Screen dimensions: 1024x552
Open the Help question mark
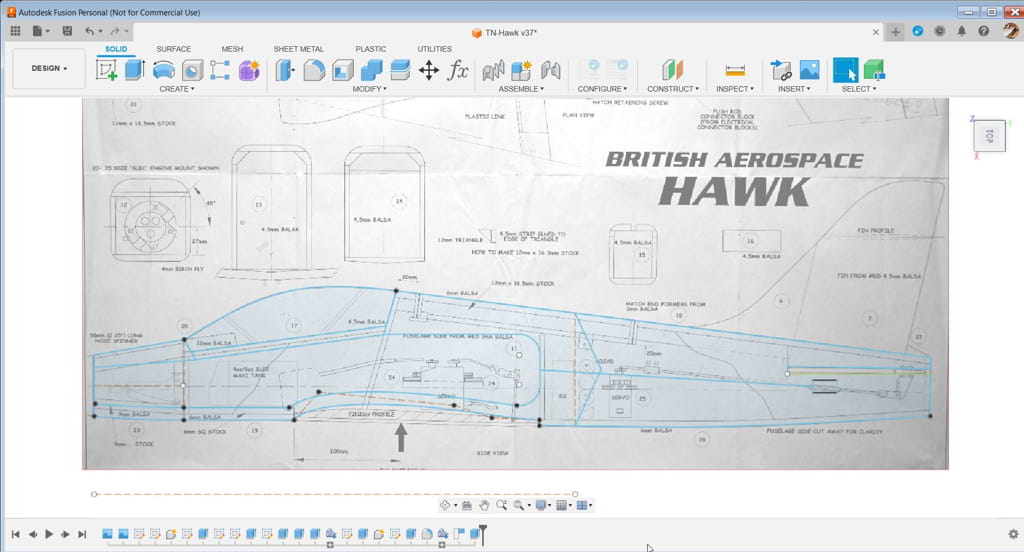pos(984,31)
